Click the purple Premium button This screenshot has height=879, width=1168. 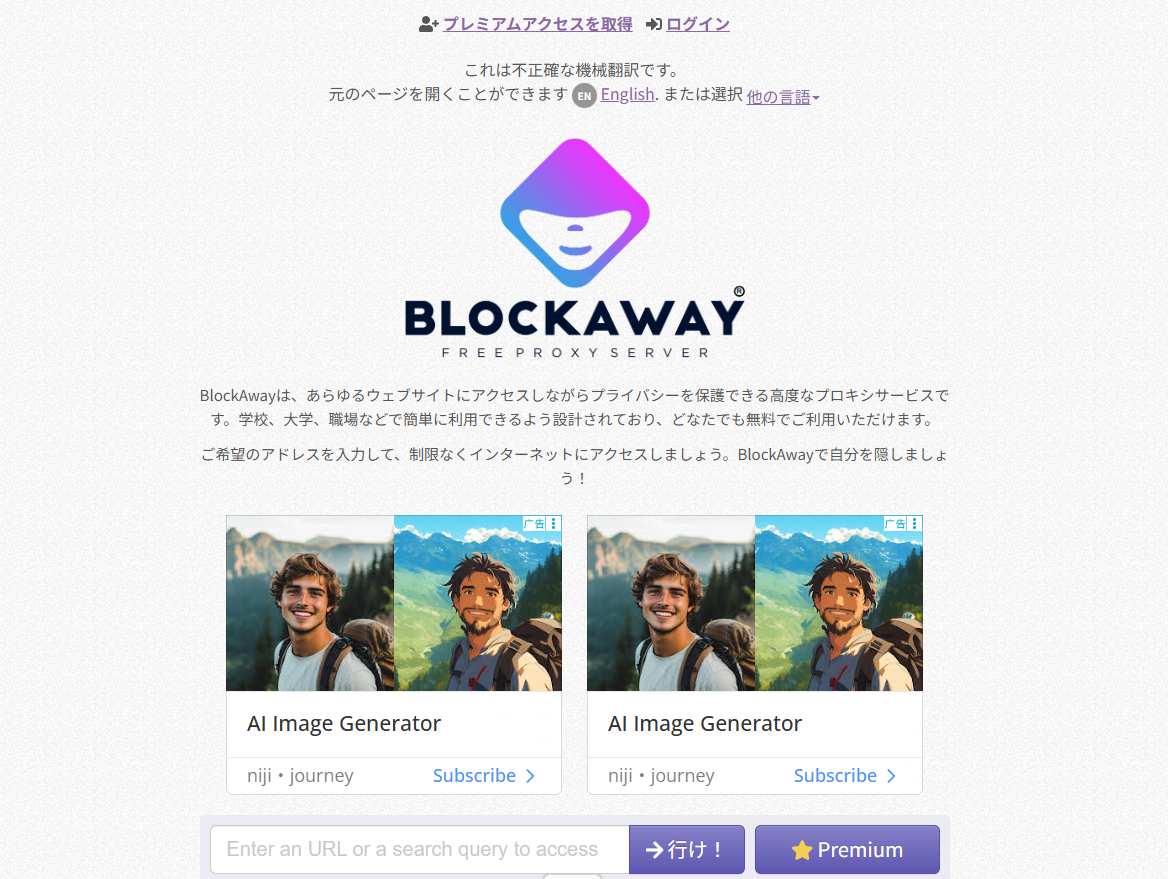(x=848, y=849)
